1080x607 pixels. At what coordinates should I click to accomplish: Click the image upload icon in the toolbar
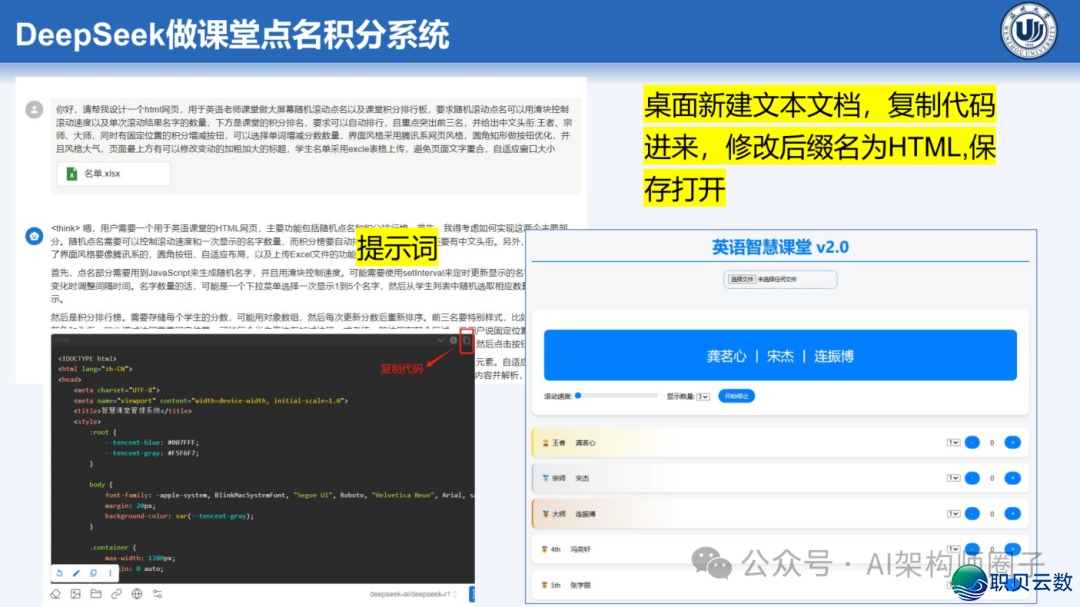[77, 593]
